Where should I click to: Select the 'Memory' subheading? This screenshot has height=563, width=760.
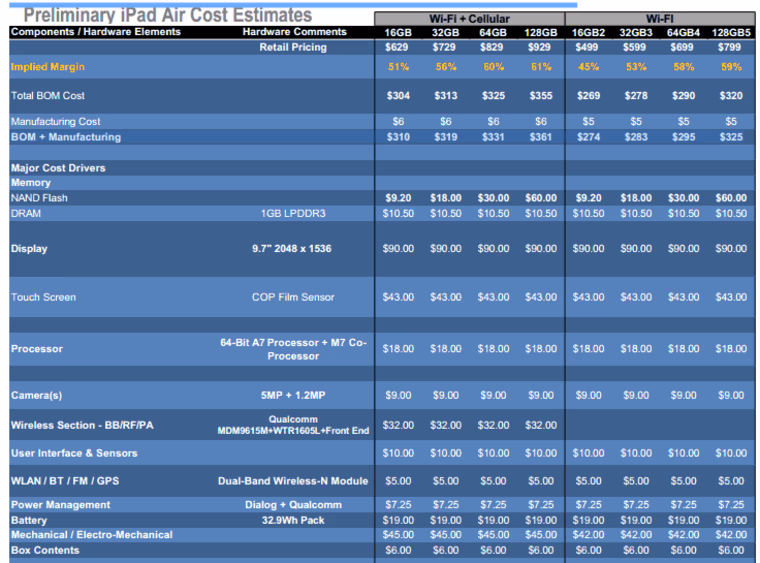pyautogui.click(x=31, y=183)
